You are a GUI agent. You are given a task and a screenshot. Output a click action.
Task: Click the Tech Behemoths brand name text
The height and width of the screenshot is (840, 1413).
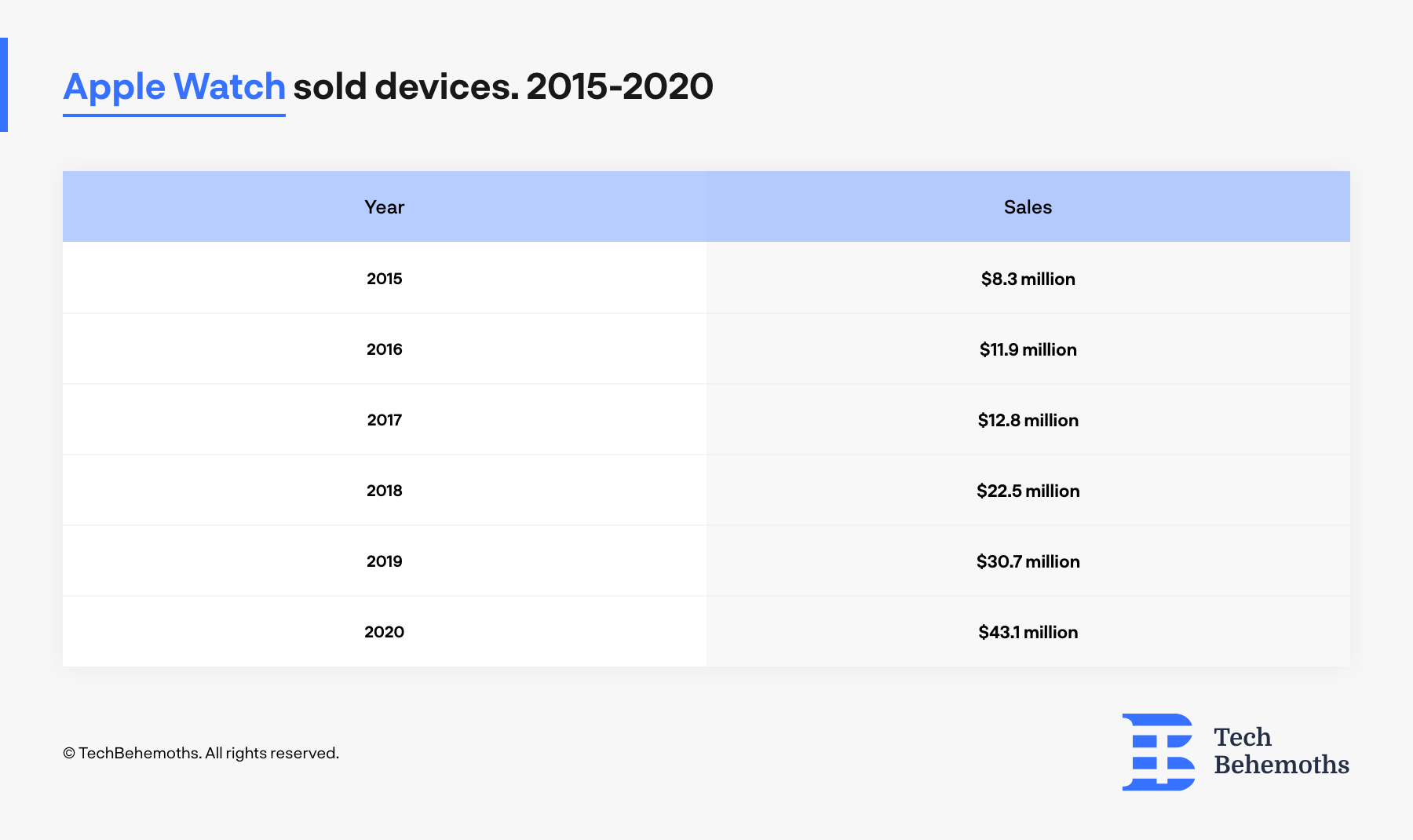click(1281, 751)
